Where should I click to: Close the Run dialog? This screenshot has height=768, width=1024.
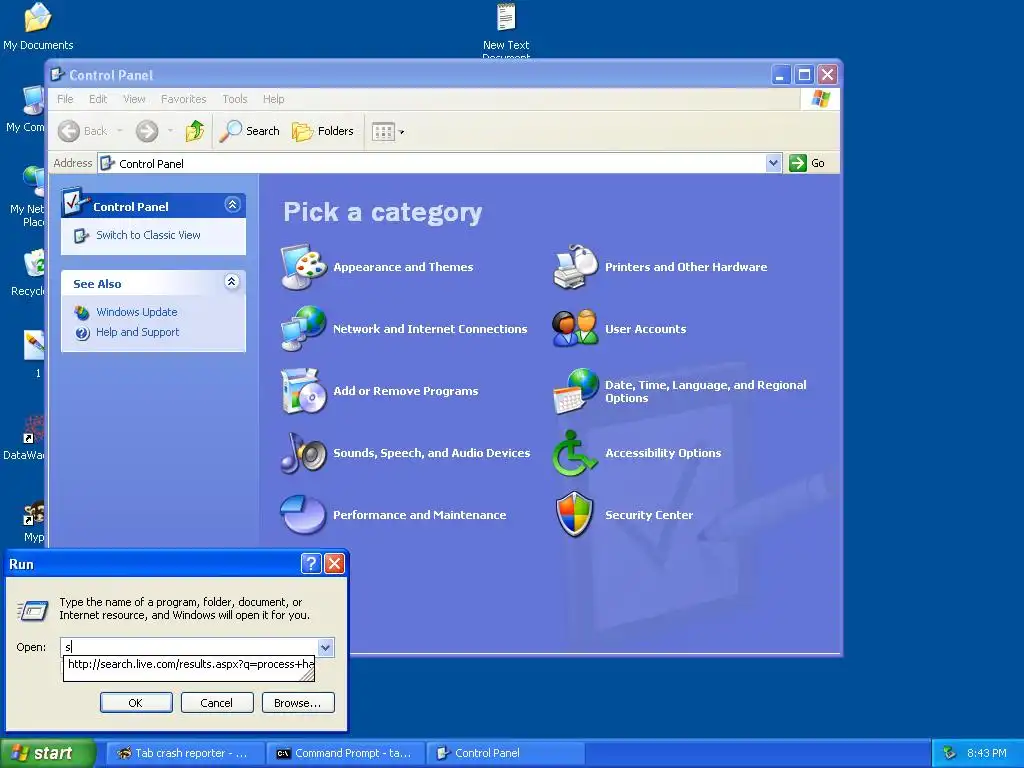(334, 563)
